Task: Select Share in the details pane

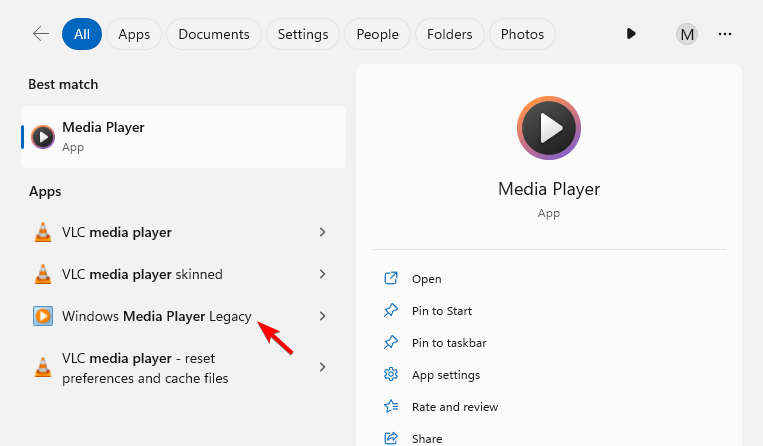Action: [x=427, y=439]
